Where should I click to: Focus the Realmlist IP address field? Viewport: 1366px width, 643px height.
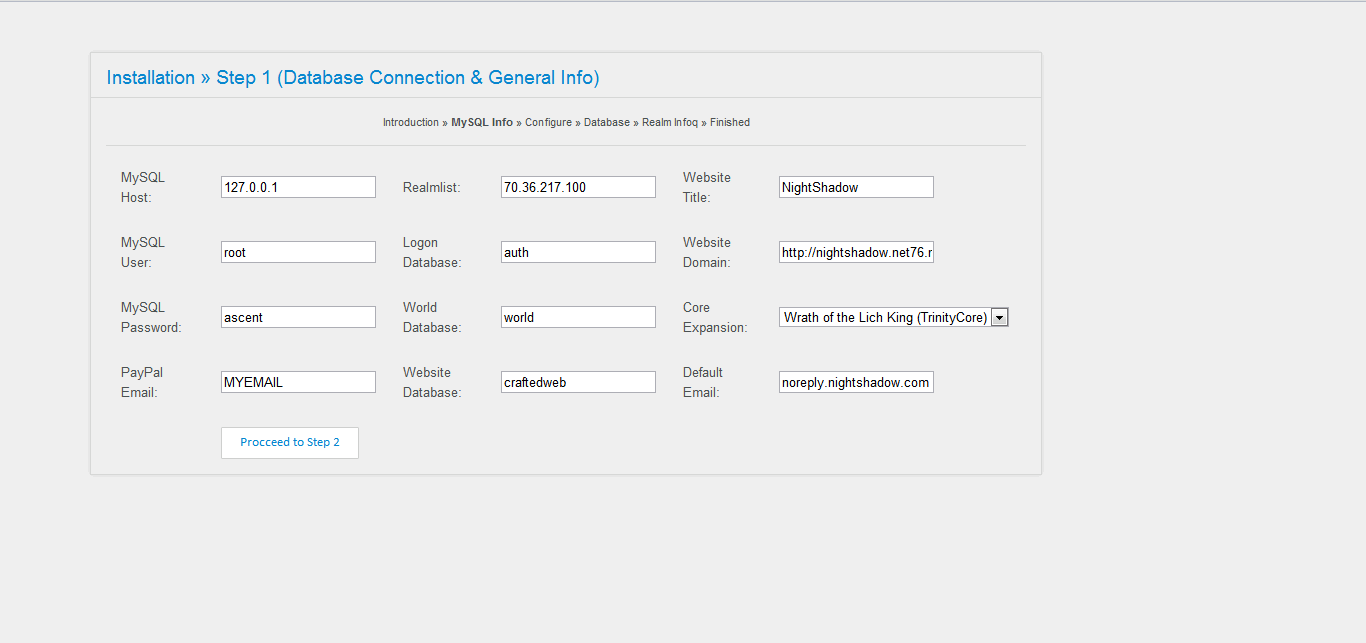[578, 187]
